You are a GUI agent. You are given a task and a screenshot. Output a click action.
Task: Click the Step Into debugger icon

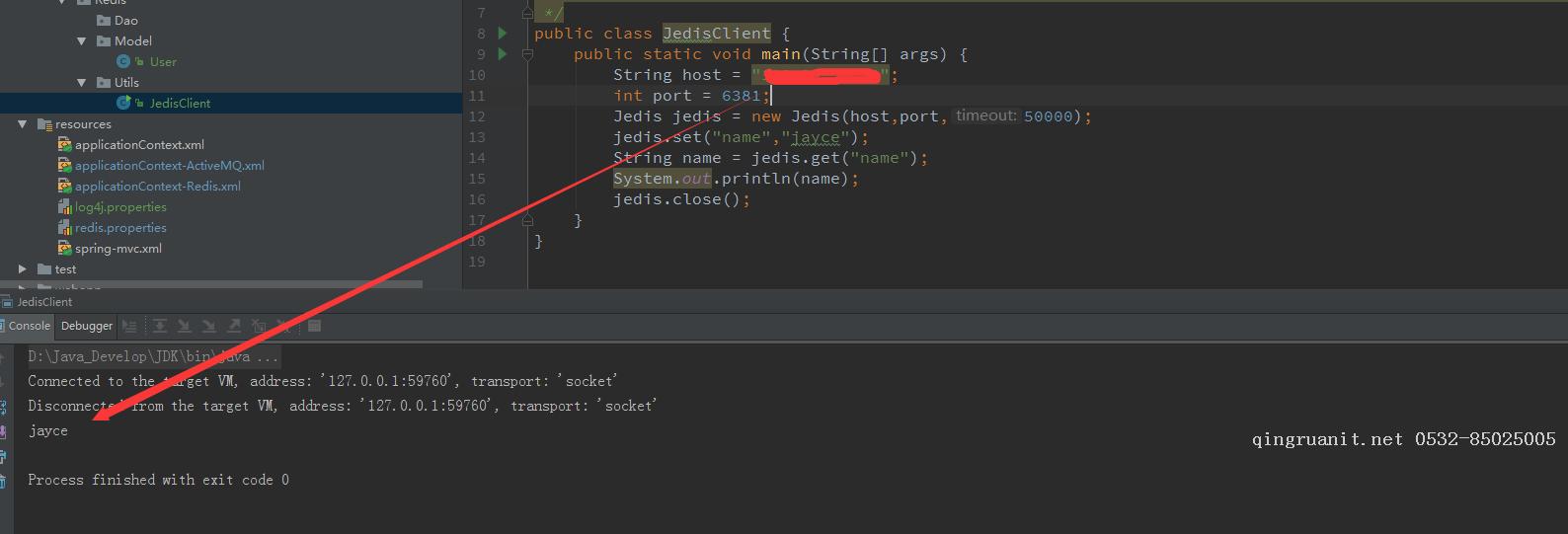[184, 326]
